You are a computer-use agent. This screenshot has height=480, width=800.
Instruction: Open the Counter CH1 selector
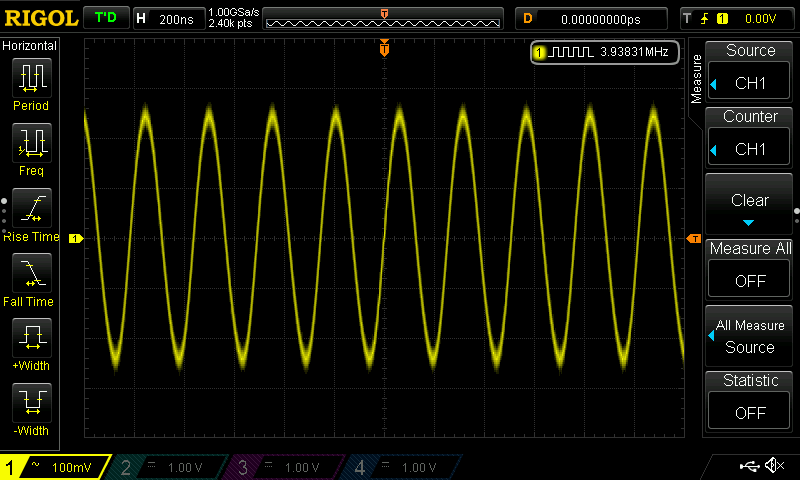(x=750, y=134)
